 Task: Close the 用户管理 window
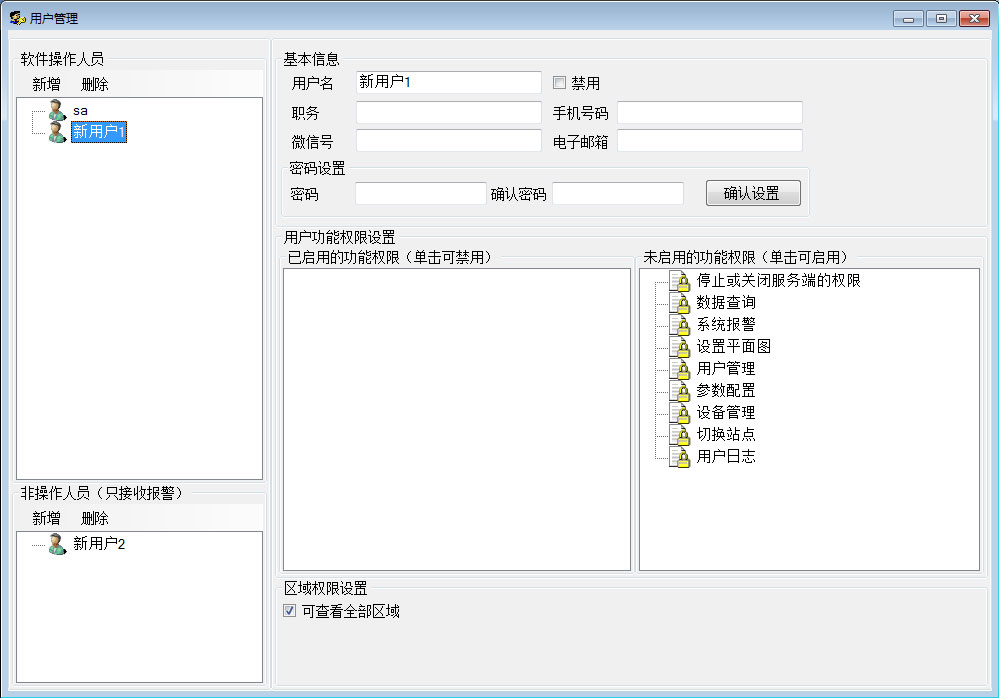tap(974, 19)
